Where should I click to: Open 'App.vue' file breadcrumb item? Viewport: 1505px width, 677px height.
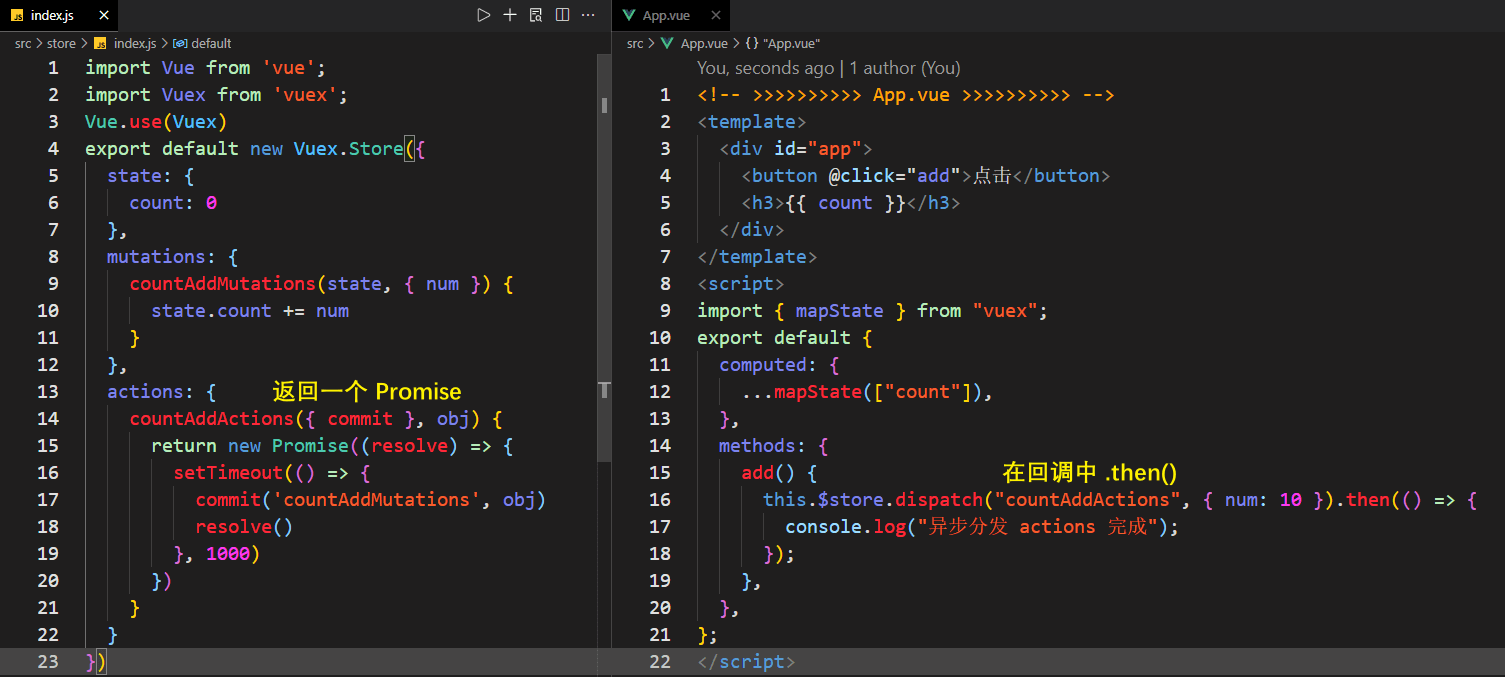click(x=704, y=43)
